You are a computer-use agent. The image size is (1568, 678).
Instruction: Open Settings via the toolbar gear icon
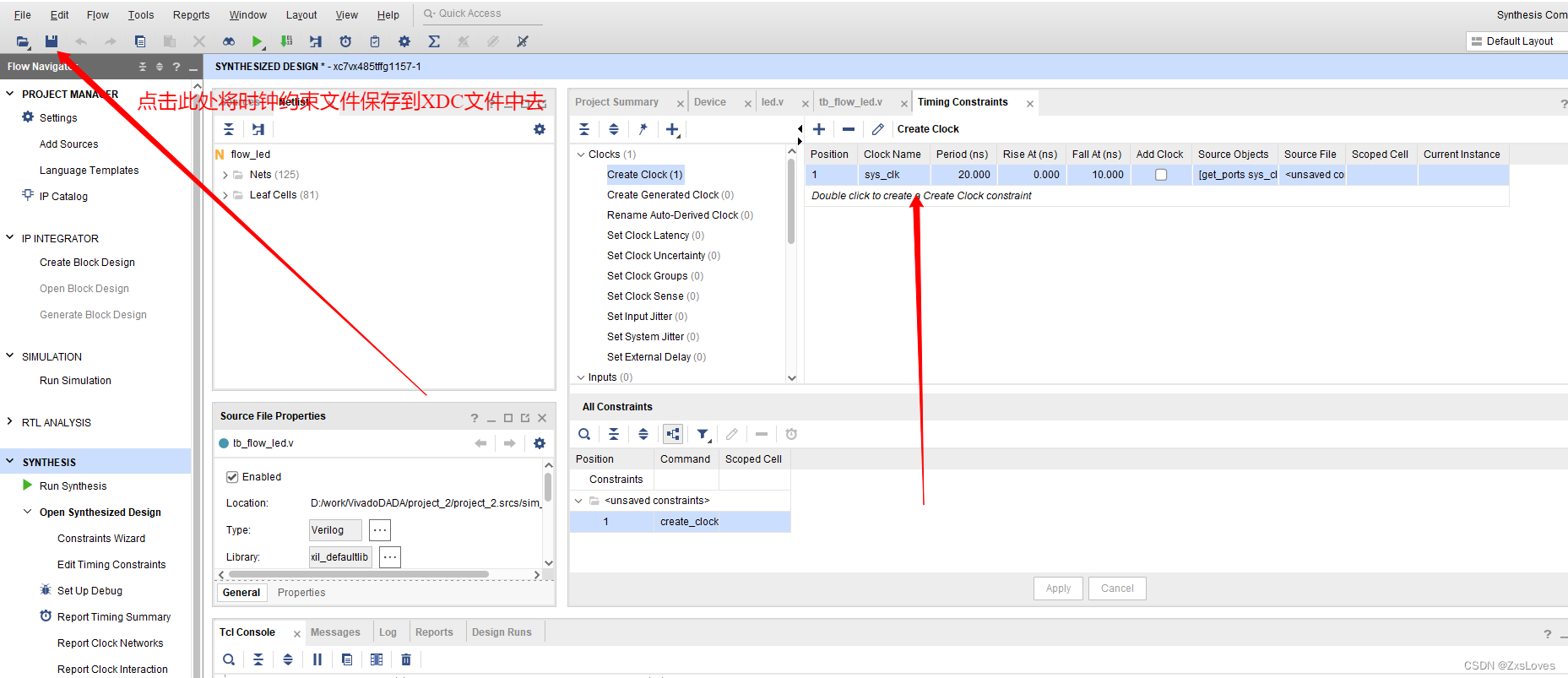(x=404, y=41)
